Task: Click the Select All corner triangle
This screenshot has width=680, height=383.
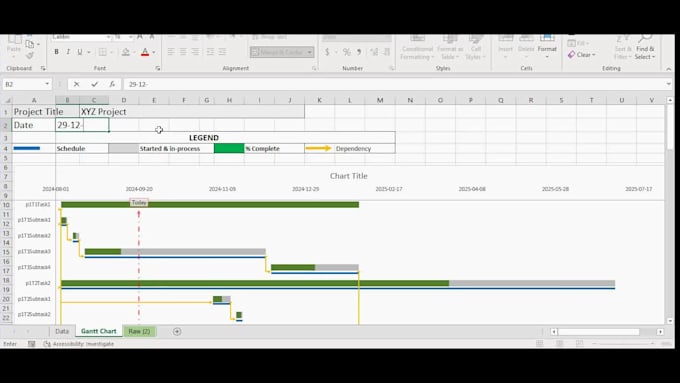Action: tap(7, 100)
